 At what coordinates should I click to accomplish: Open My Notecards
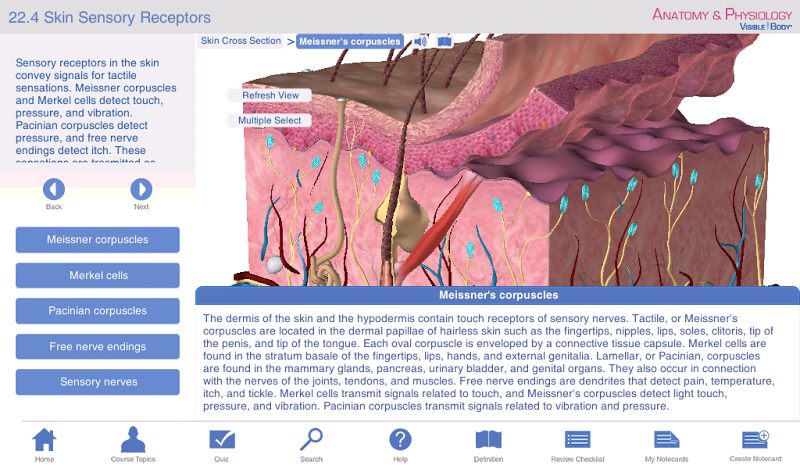click(x=666, y=445)
